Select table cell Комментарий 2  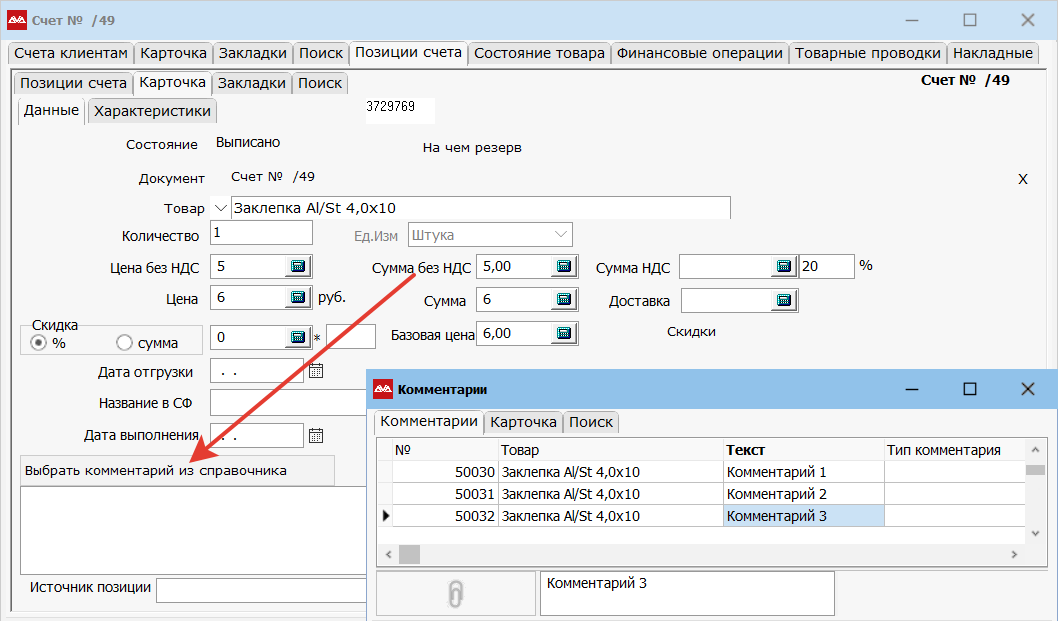[804, 494]
